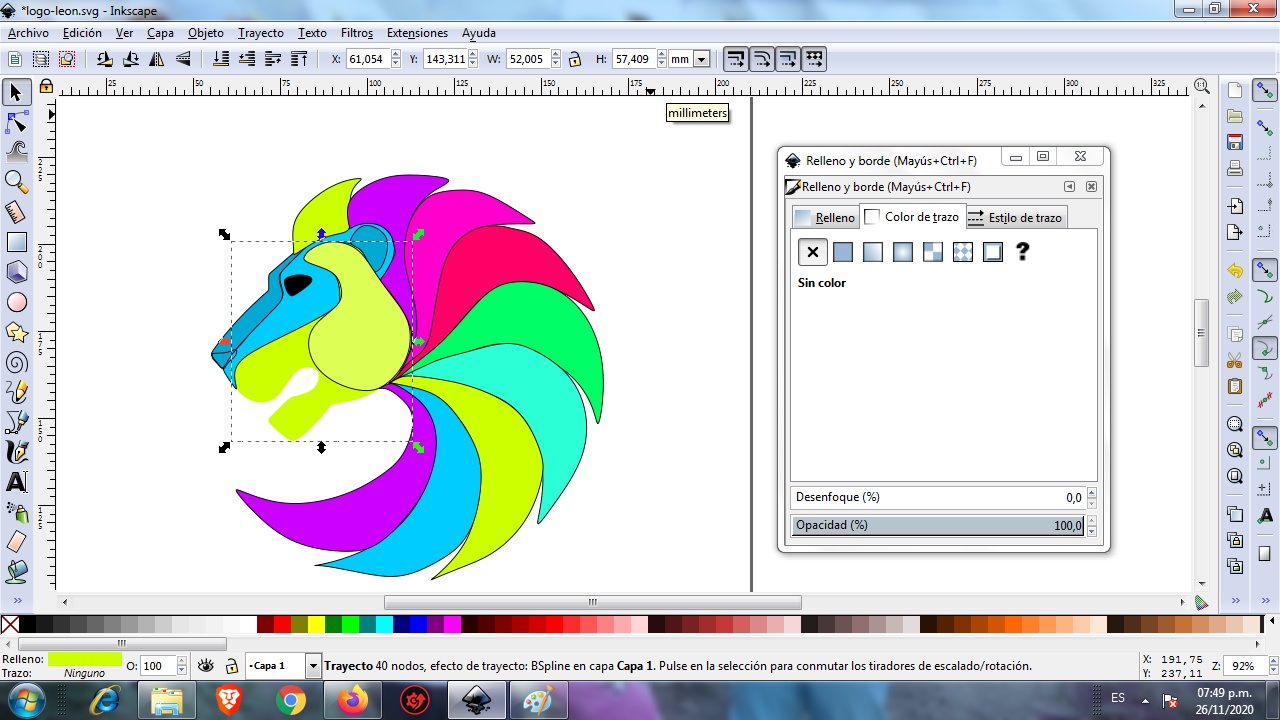Select the Tweak tool

[16, 152]
